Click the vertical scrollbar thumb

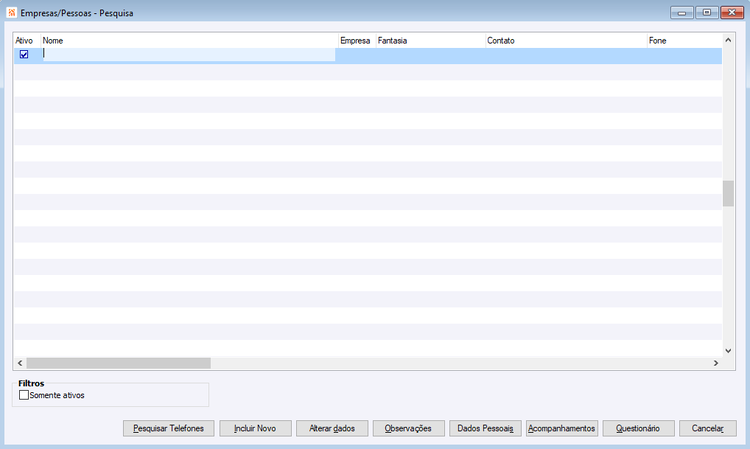point(728,193)
